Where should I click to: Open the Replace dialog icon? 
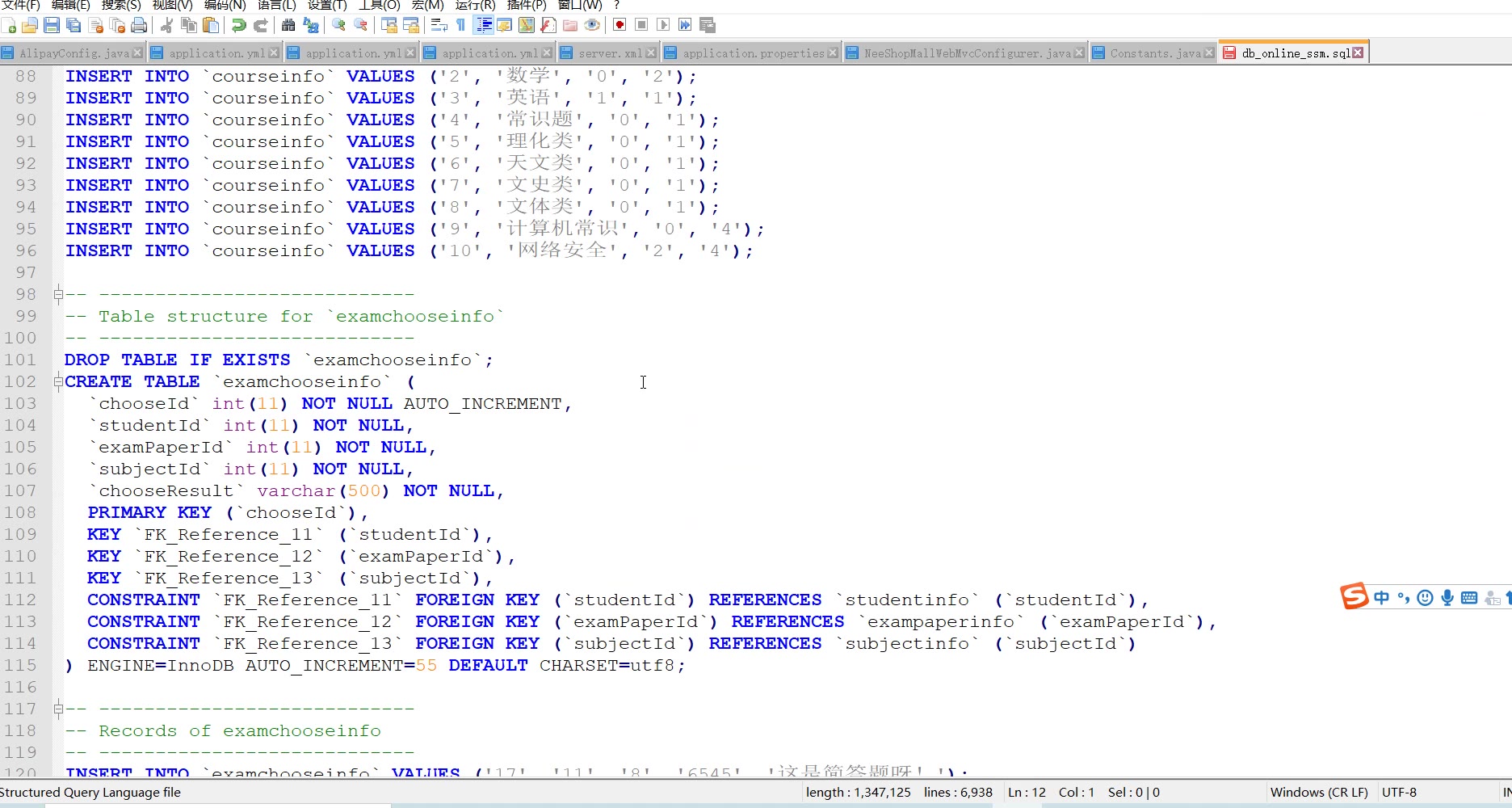[x=310, y=25]
